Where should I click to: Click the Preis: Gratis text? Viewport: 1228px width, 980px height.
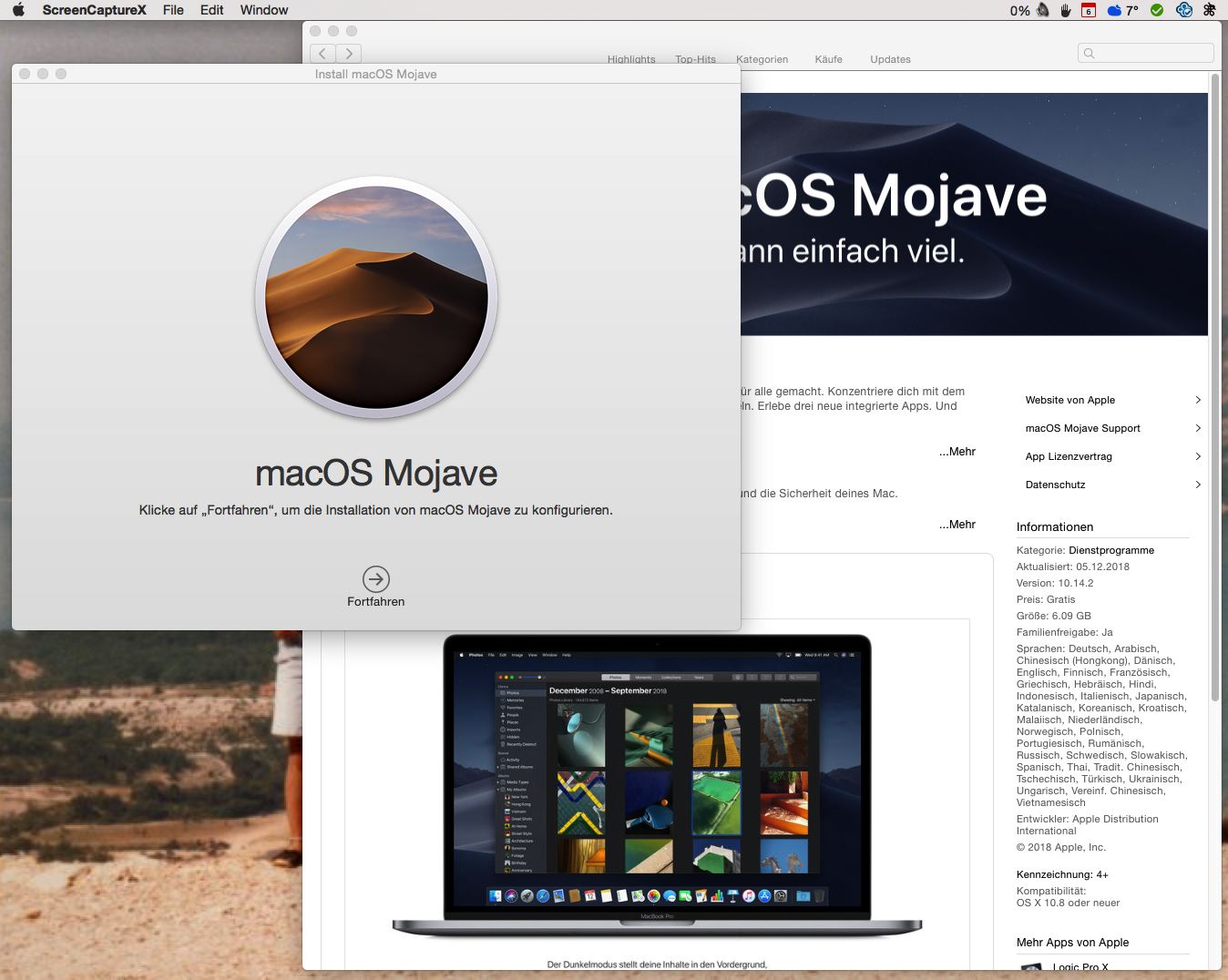pyautogui.click(x=1046, y=599)
